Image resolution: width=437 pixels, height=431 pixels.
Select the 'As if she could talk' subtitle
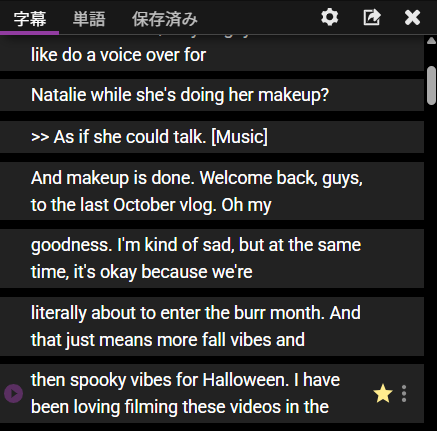tap(212, 137)
